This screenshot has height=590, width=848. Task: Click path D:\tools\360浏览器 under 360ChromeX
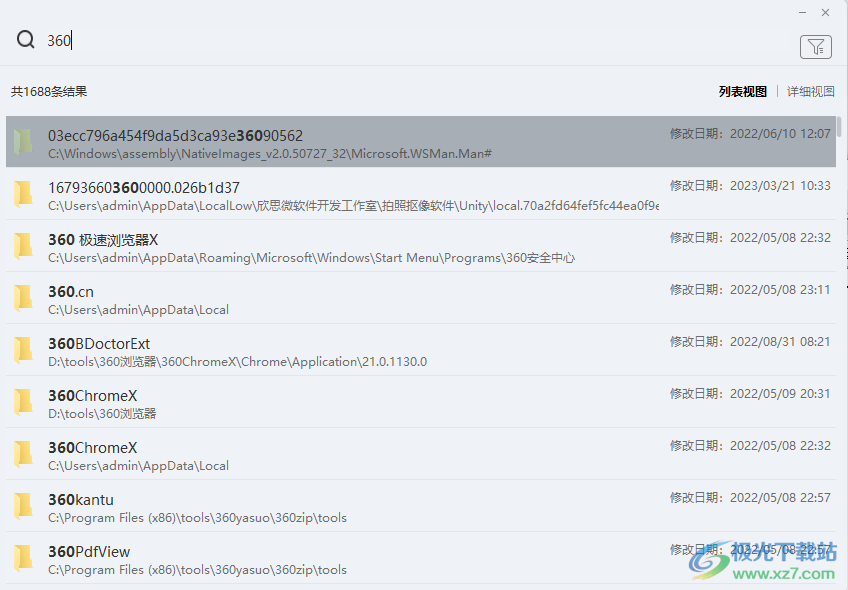tap(102, 414)
